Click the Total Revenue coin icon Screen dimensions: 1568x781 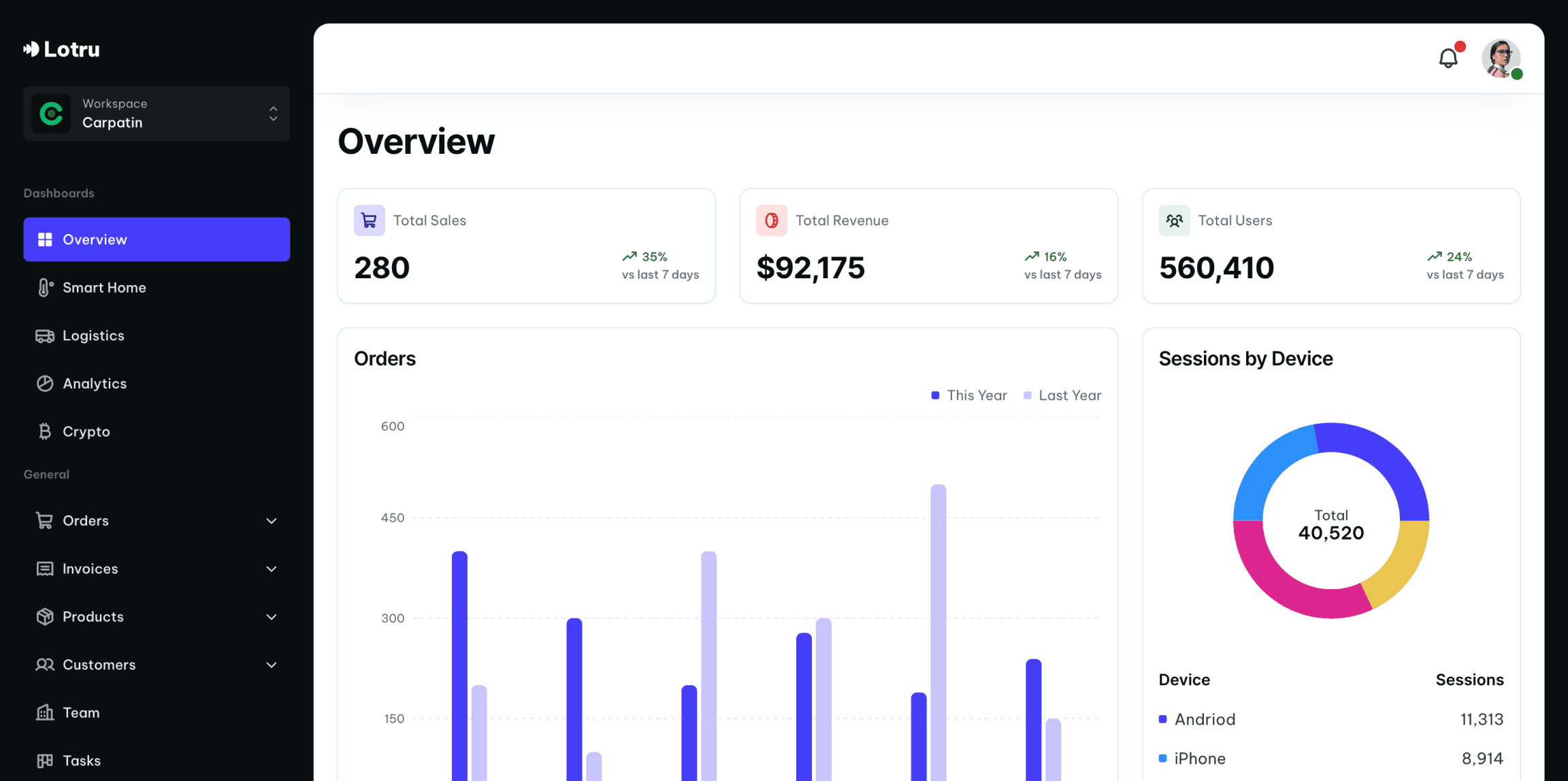click(771, 220)
